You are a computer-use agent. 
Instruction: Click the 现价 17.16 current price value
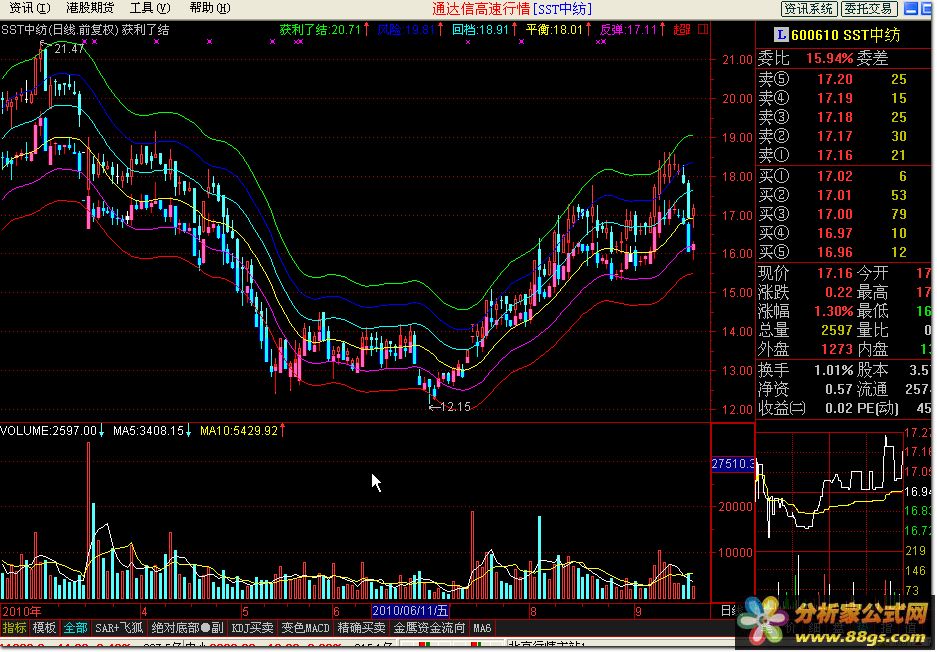coord(835,273)
